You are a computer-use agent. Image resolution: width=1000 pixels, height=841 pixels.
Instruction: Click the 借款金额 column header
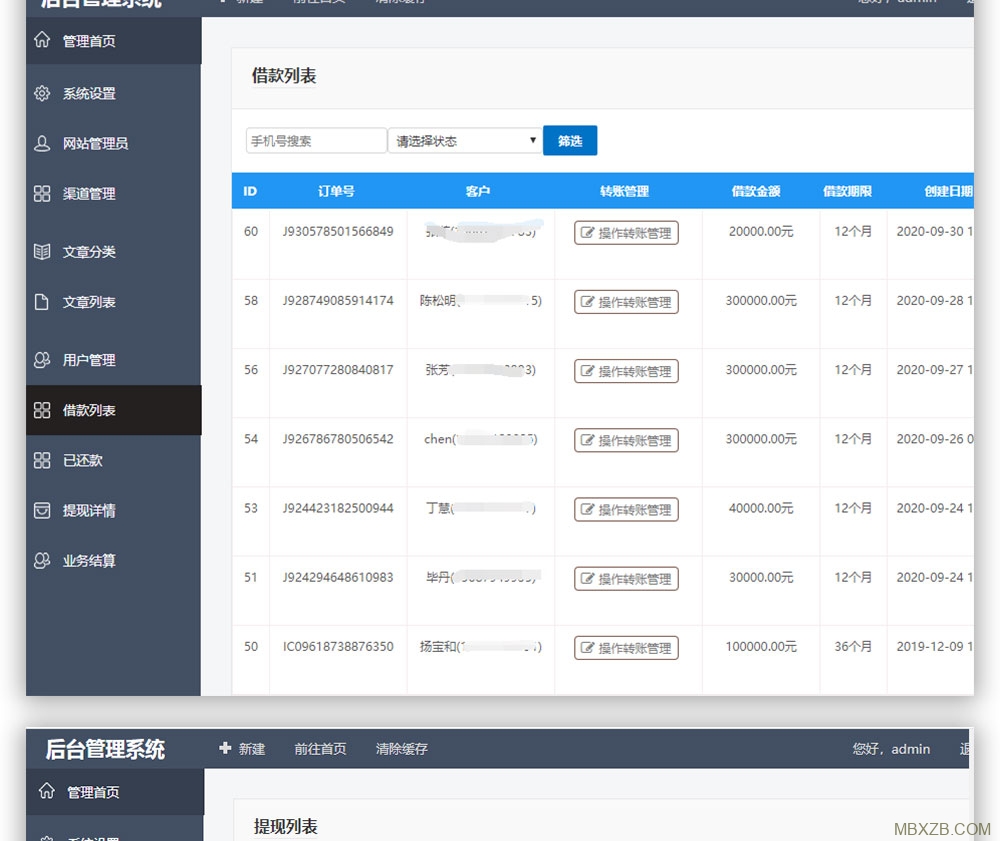[x=756, y=191]
